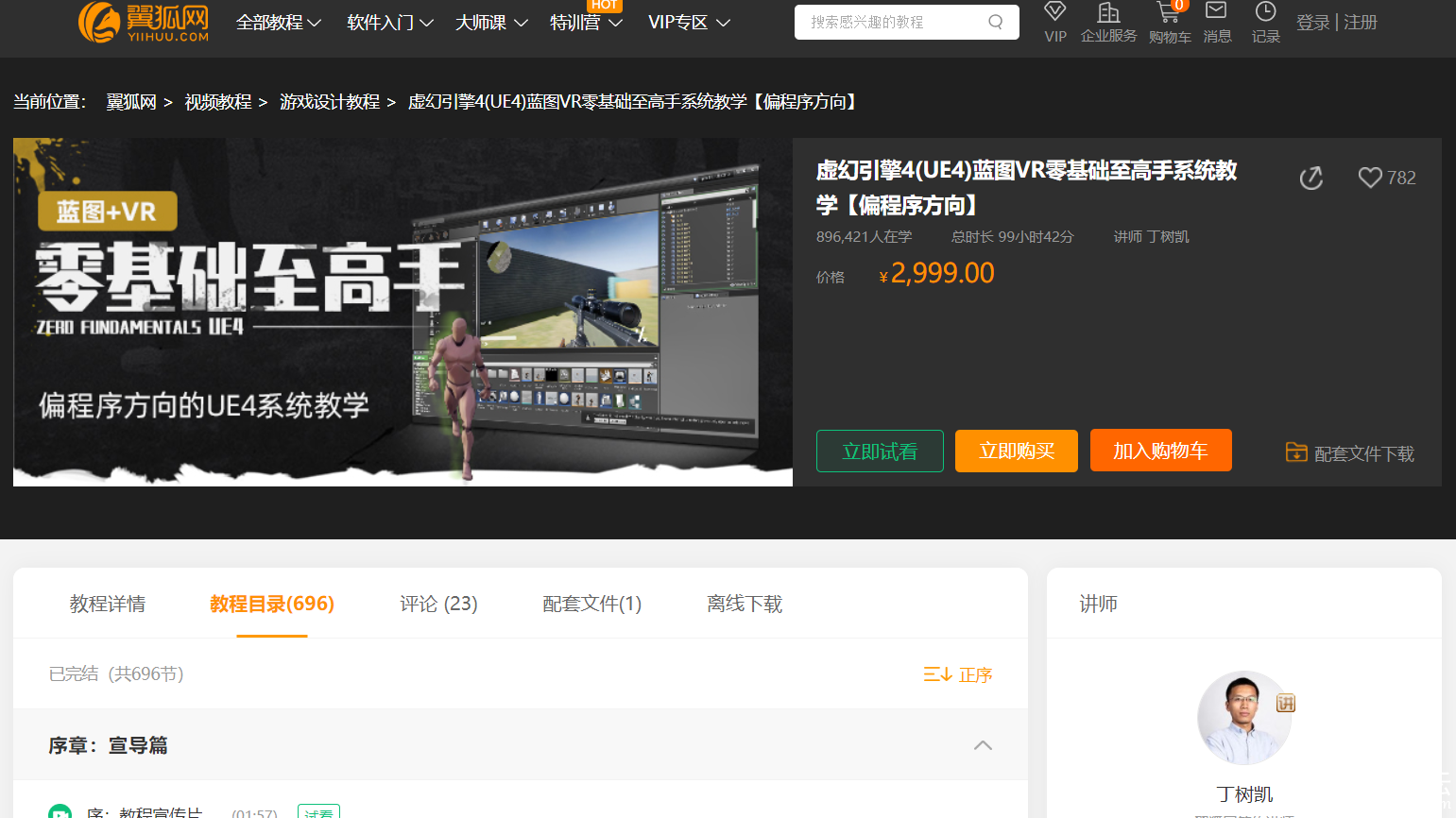Open the 记录 clock history icon
1456x818 pixels.
1265,11
